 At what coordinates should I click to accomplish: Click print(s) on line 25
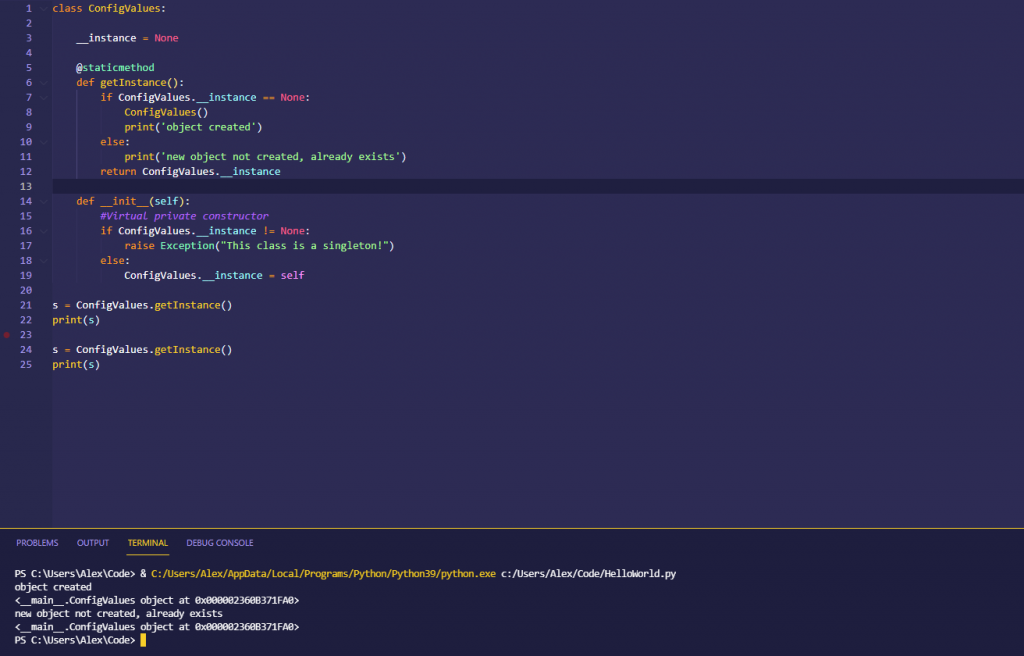[x=76, y=364]
